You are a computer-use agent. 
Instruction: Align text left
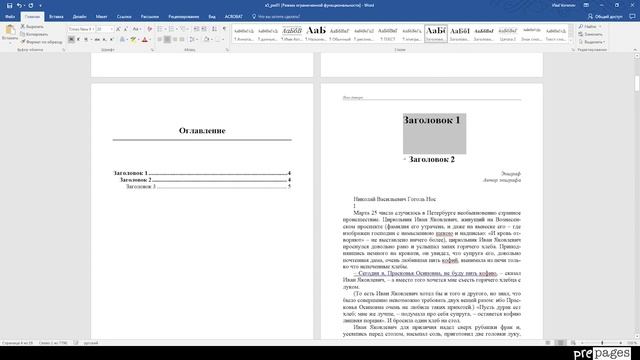160,40
